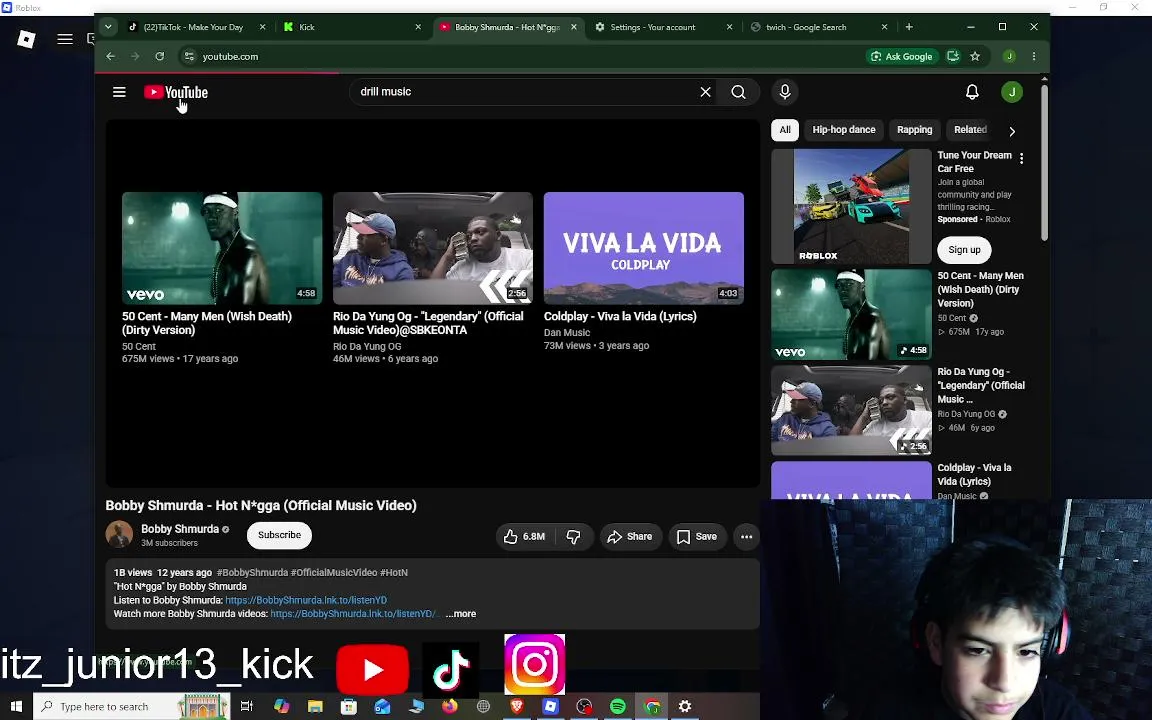Open the more actions ellipsis under the video
Viewport: 1152px width, 720px height.
[746, 536]
